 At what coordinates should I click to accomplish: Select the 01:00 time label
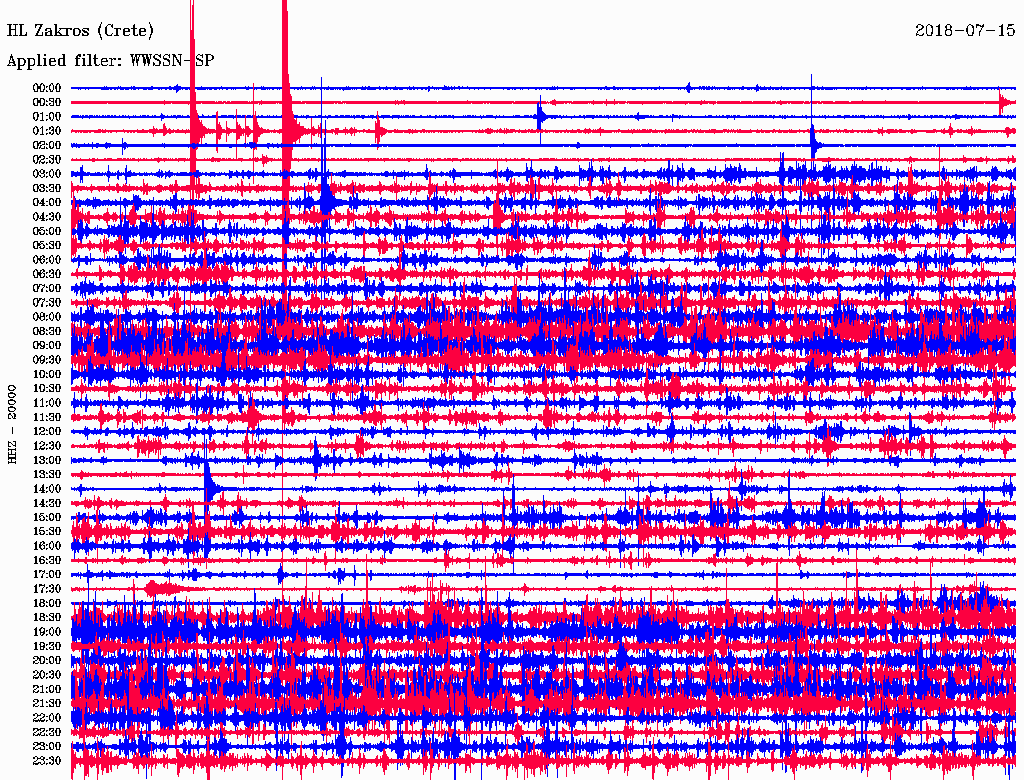(x=47, y=117)
